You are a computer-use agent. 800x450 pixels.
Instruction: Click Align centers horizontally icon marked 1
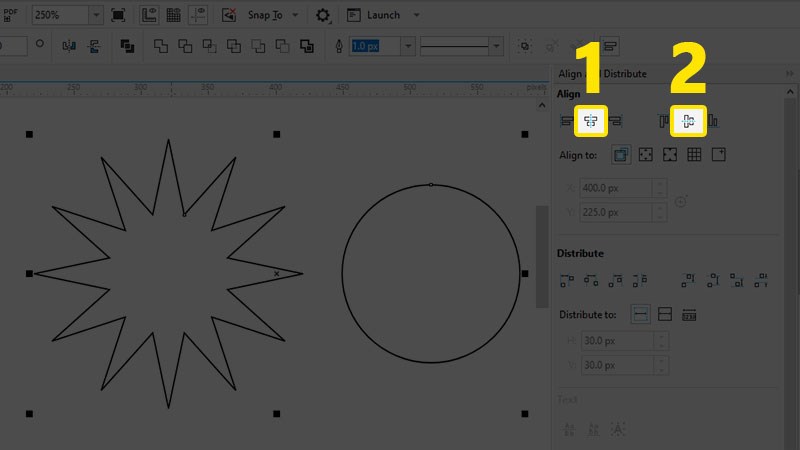pos(590,122)
